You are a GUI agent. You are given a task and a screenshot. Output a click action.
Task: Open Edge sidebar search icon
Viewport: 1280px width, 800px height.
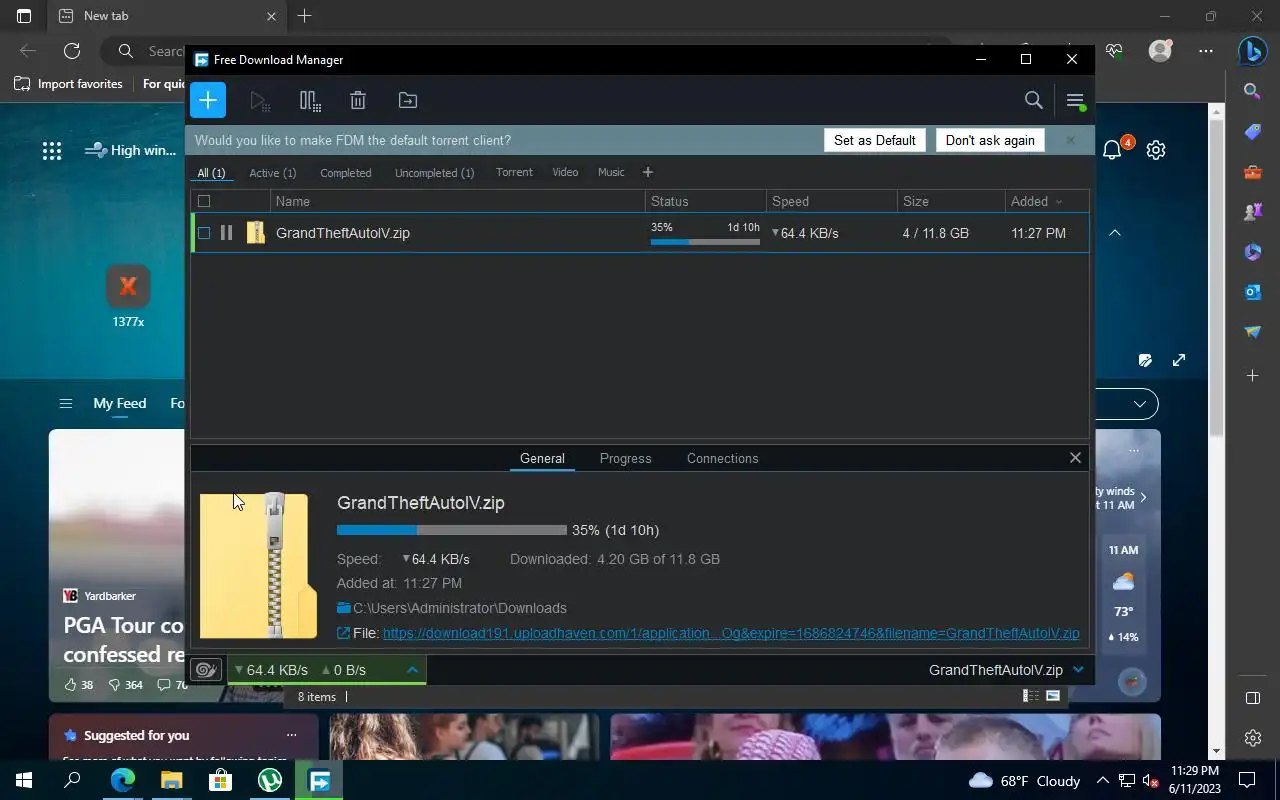tap(1252, 91)
